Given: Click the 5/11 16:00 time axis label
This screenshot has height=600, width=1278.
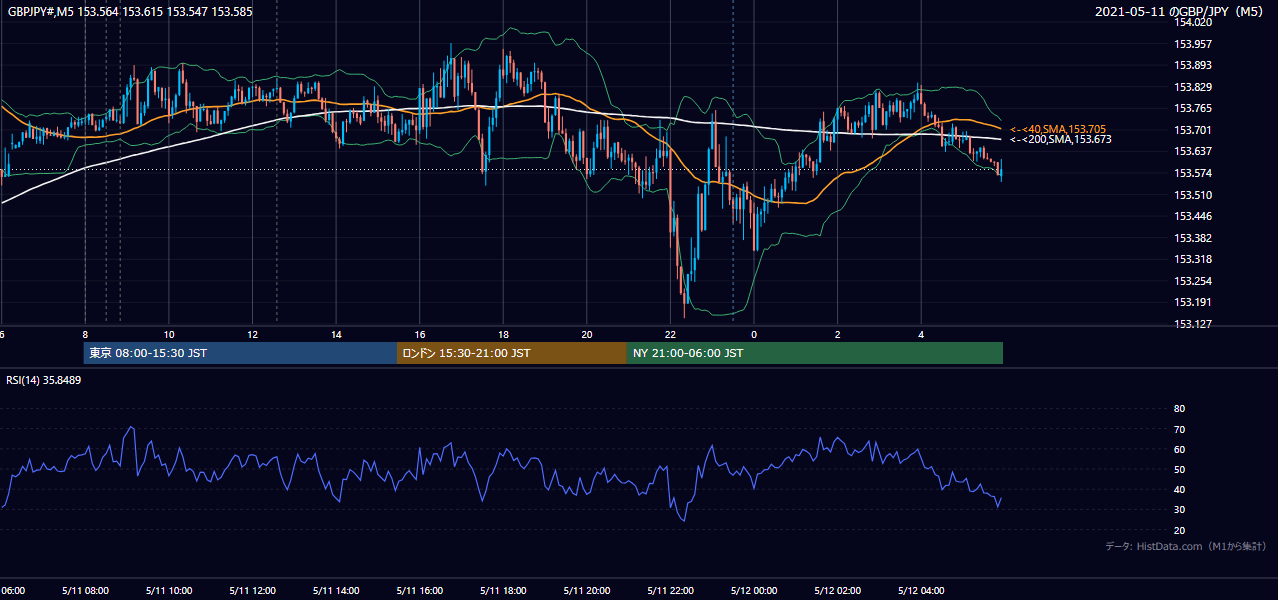Looking at the screenshot, I should [x=420, y=591].
